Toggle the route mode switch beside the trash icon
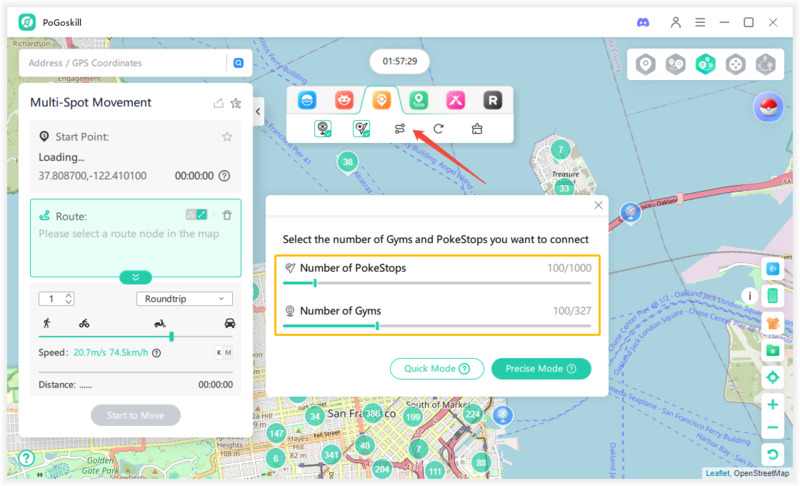This screenshot has width=800, height=486. pyautogui.click(x=197, y=215)
